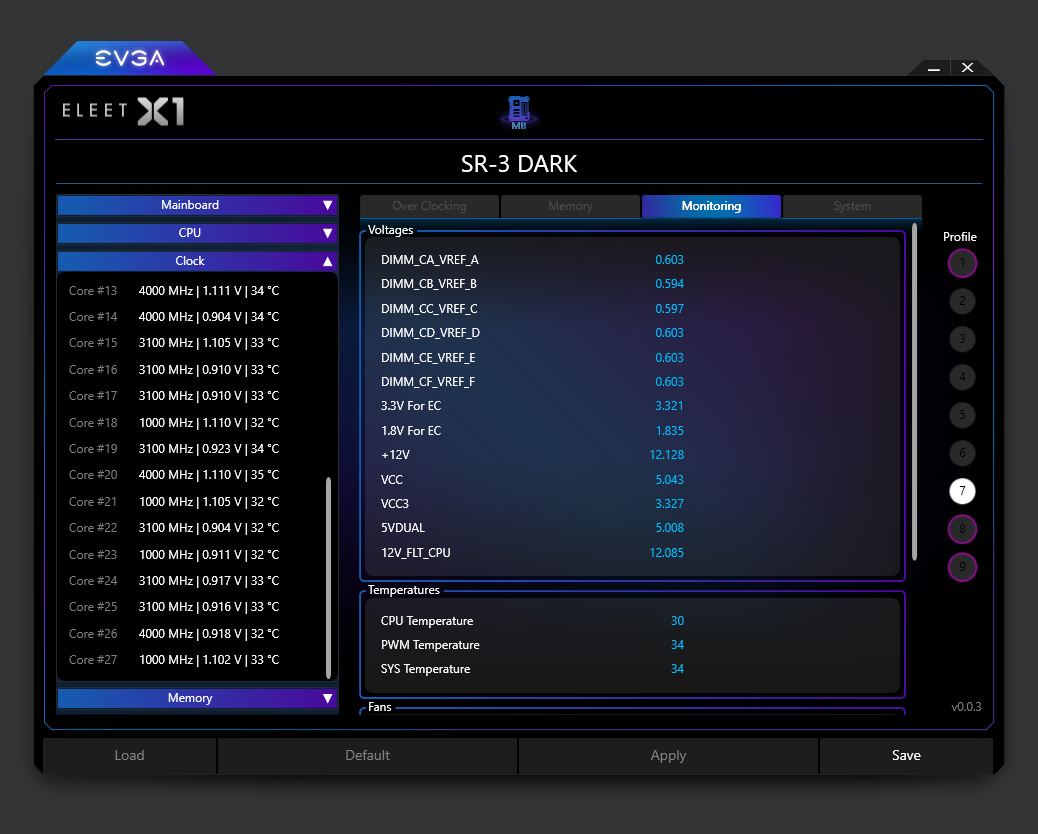This screenshot has height=834, width=1038.
Task: Click the Core #17 row
Action: (174, 396)
